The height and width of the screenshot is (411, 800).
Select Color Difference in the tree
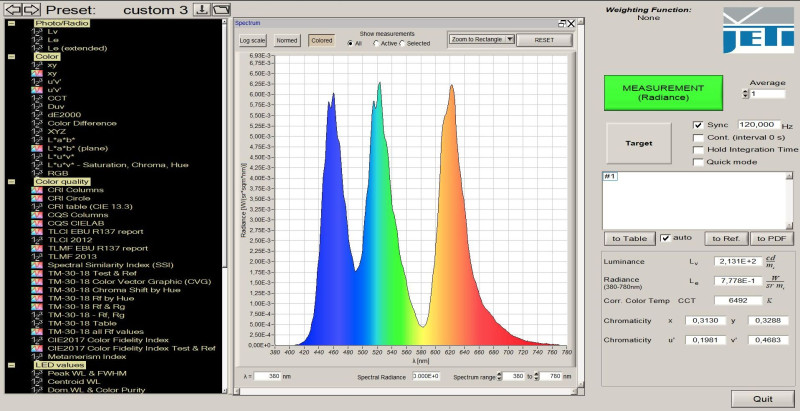click(x=82, y=123)
